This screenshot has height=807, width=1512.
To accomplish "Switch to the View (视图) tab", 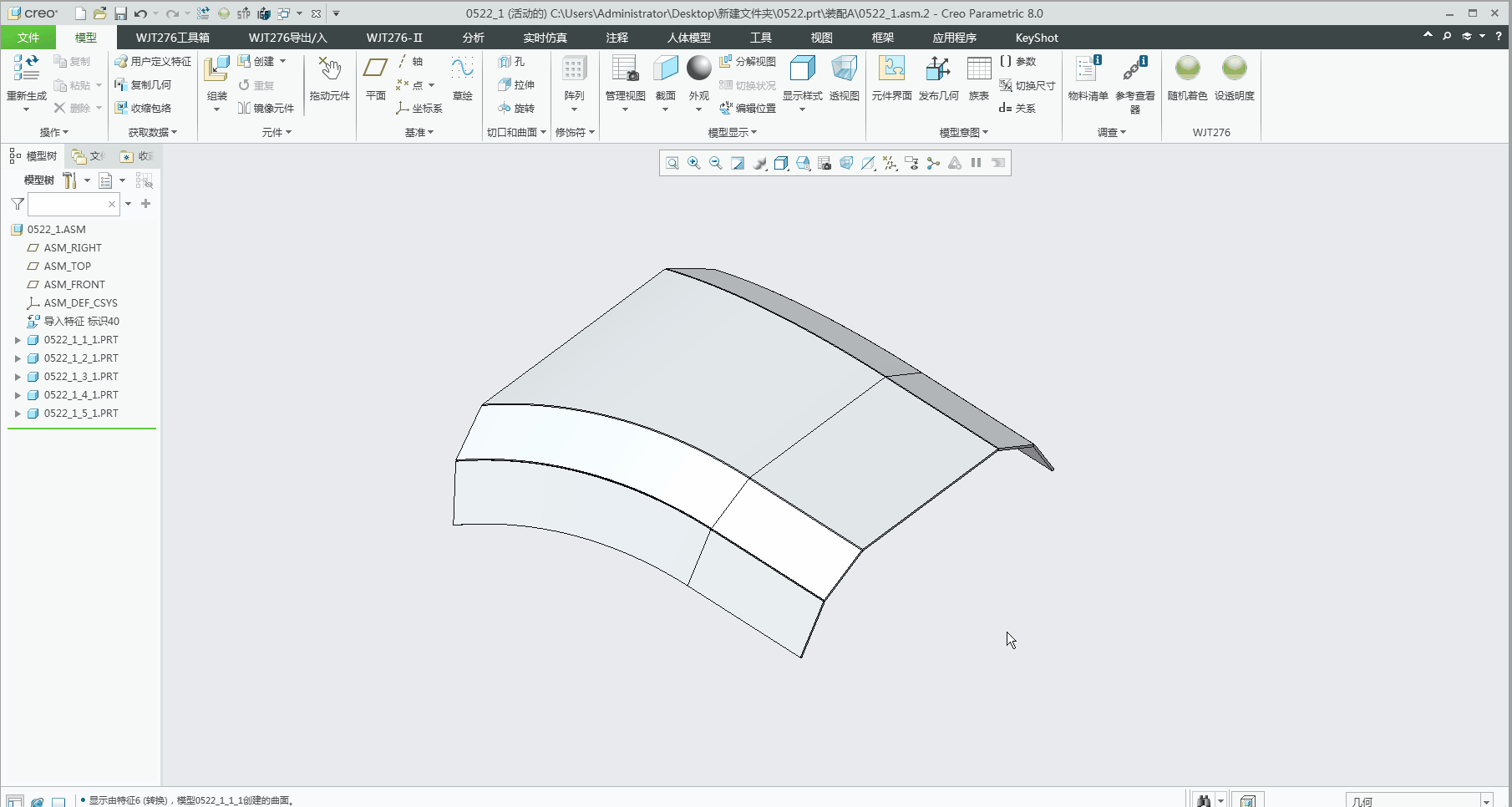I will [822, 38].
